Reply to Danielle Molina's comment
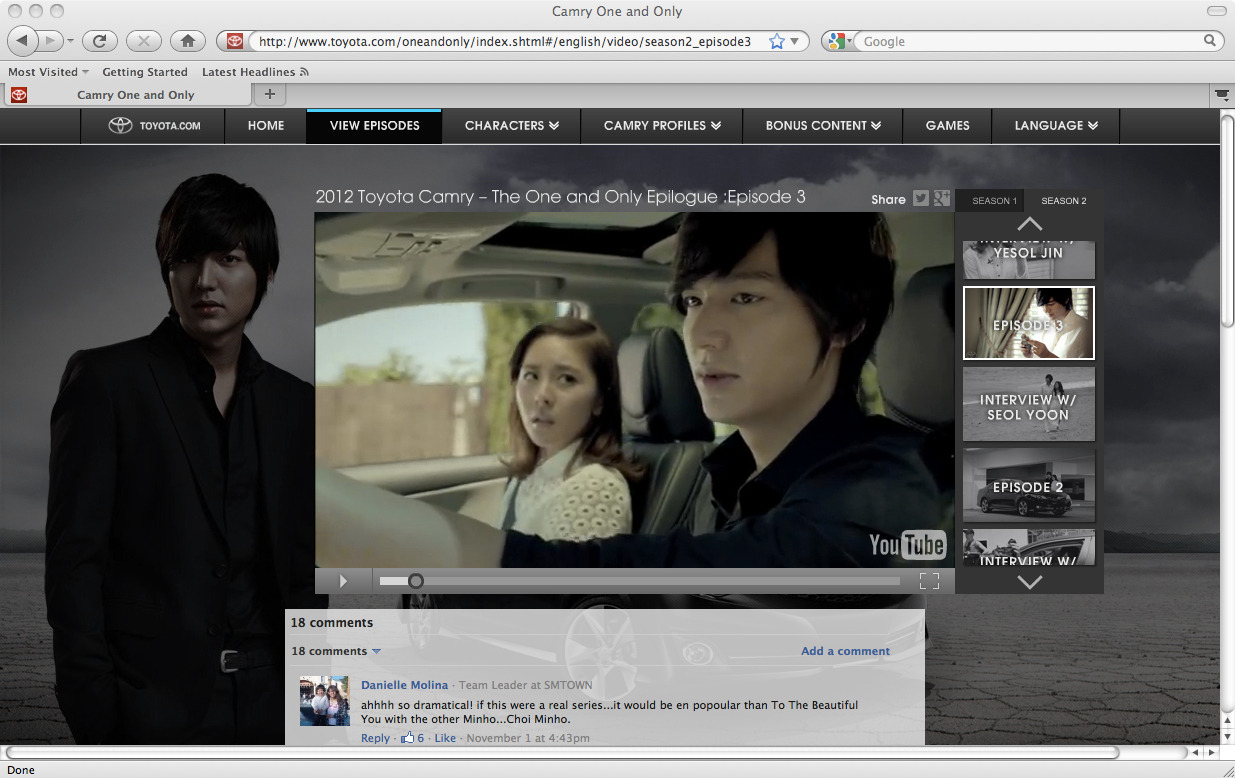Image resolution: width=1235 pixels, height=778 pixels. 375,738
